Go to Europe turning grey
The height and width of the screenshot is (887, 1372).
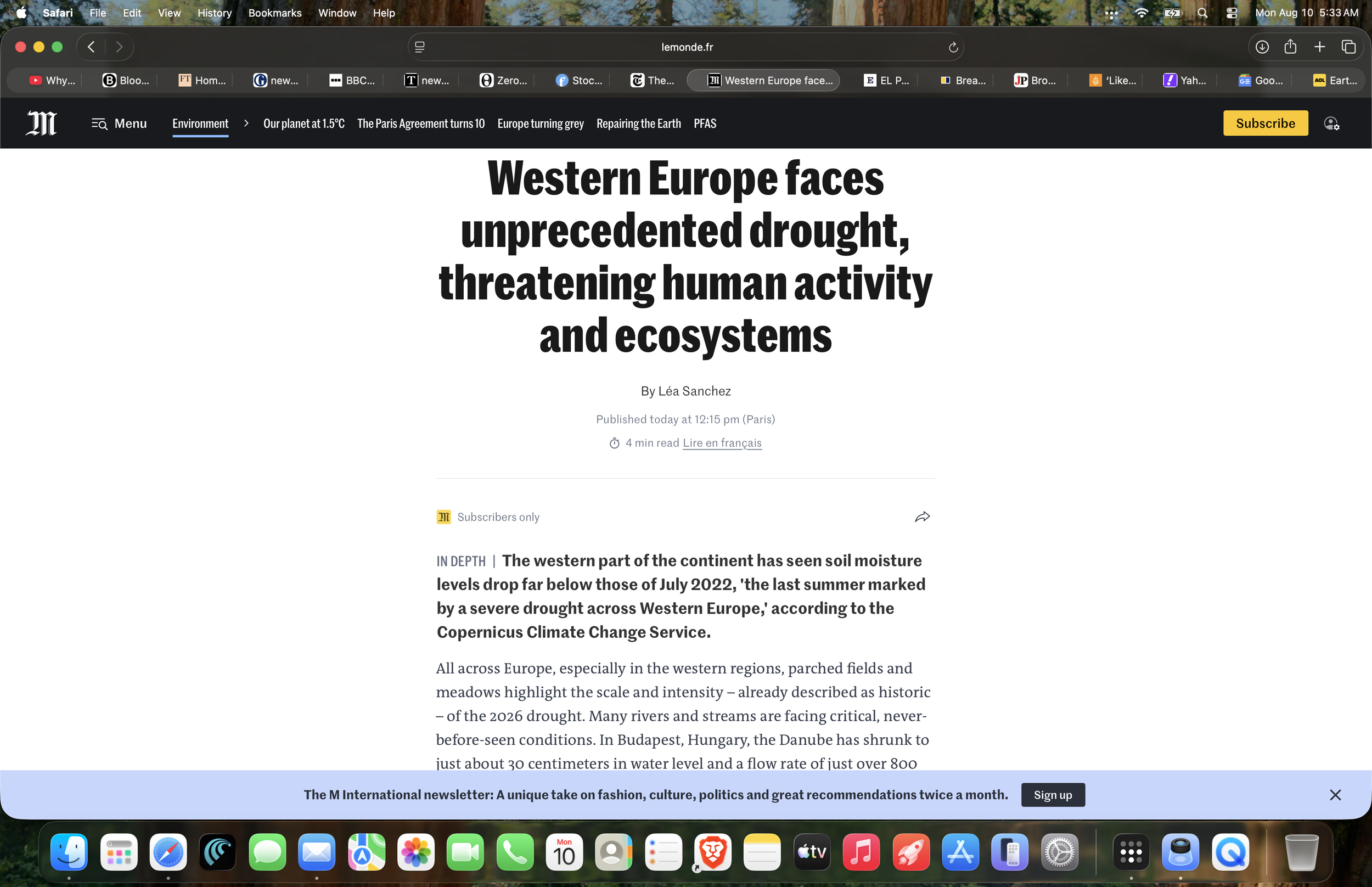(541, 123)
